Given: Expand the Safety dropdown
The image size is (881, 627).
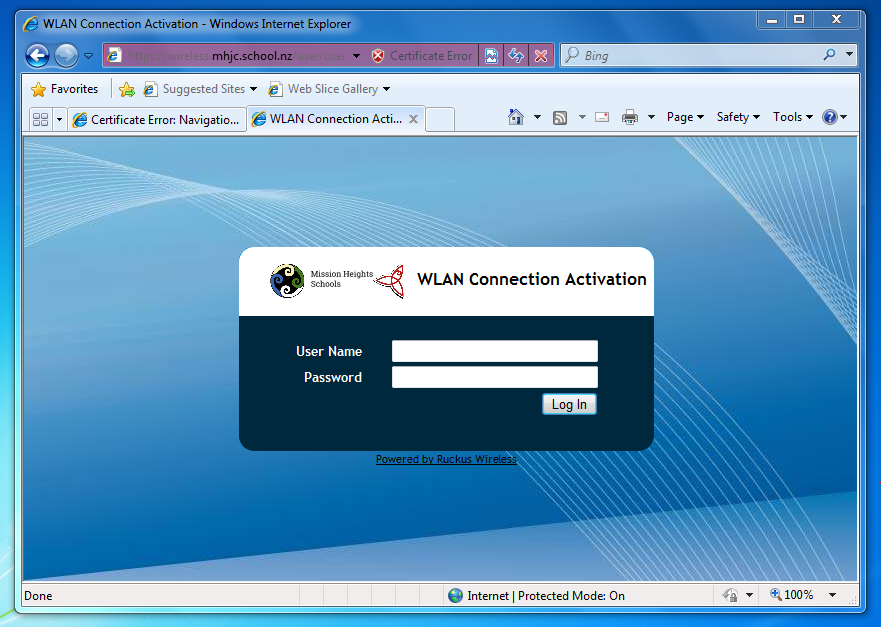Looking at the screenshot, I should pos(735,117).
